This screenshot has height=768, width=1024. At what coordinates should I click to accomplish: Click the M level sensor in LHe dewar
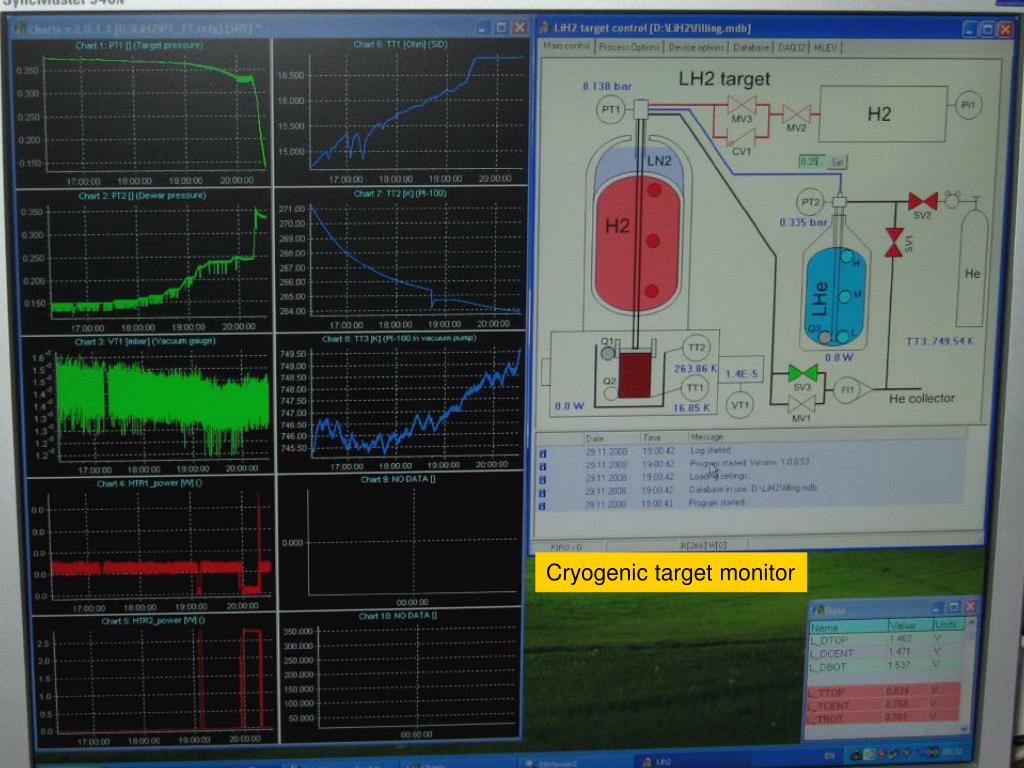[845, 296]
